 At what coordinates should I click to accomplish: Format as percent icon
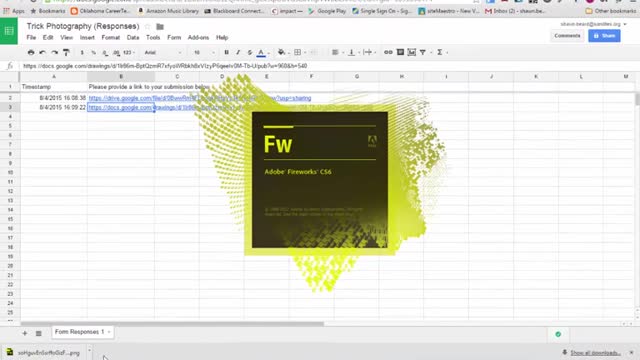click(93, 53)
